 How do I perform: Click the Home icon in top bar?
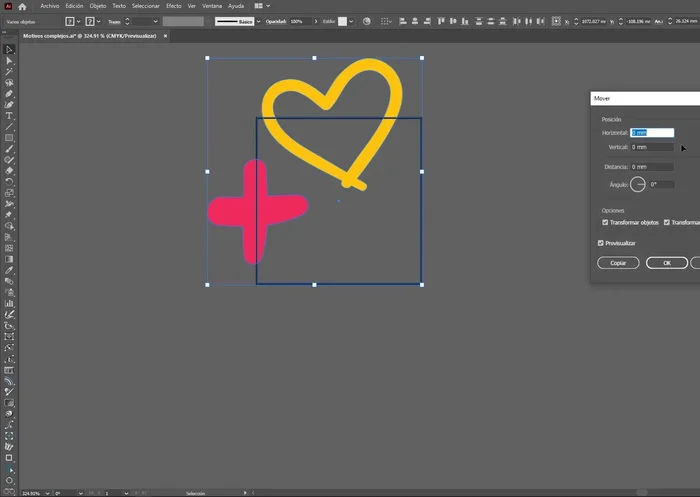22,6
